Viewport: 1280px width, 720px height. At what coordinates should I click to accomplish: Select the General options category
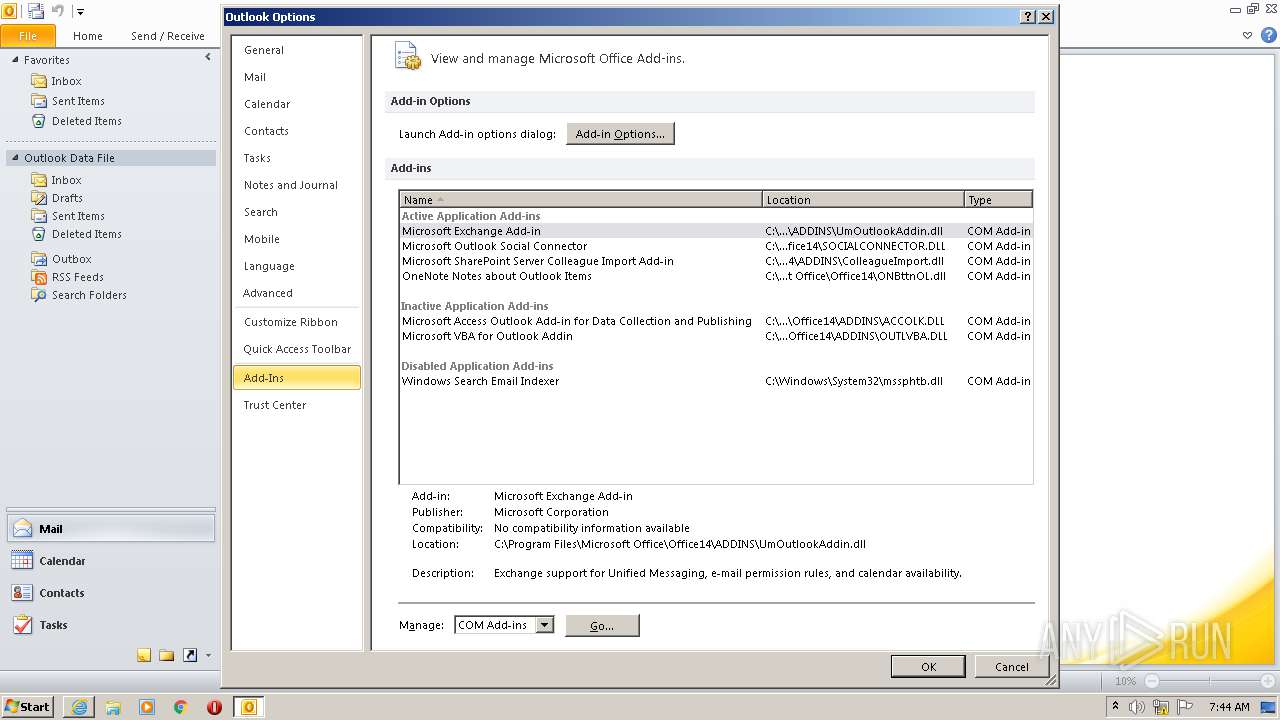tap(296, 50)
